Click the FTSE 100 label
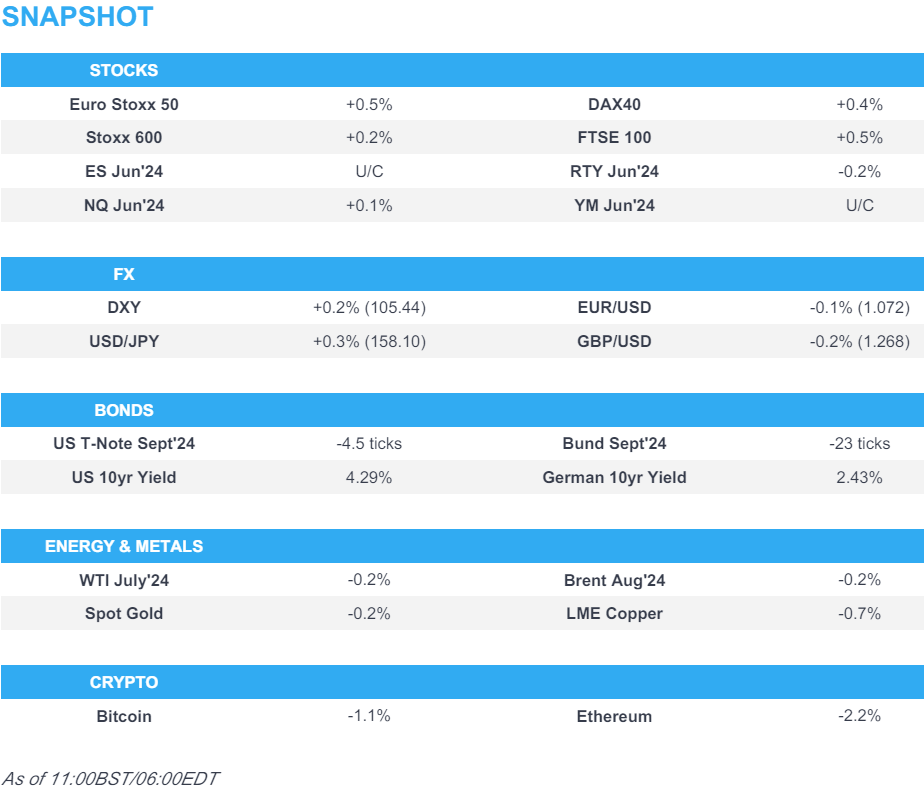The image size is (924, 799). 614,138
